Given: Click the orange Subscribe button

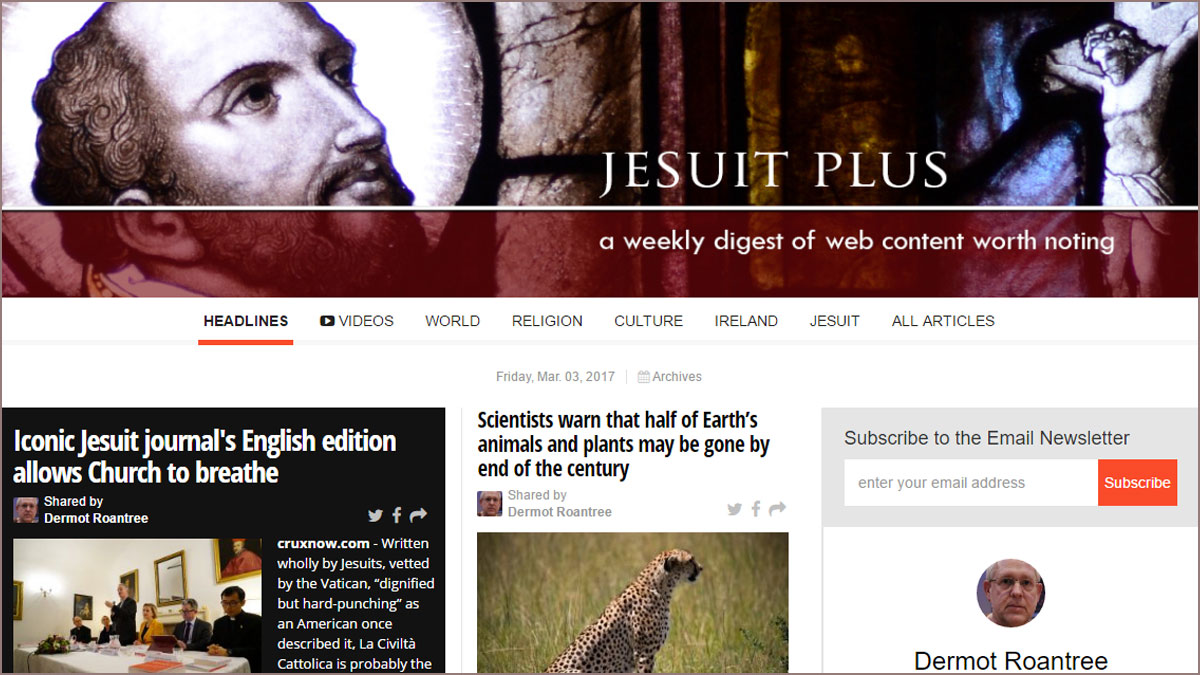Looking at the screenshot, I should click(x=1137, y=483).
